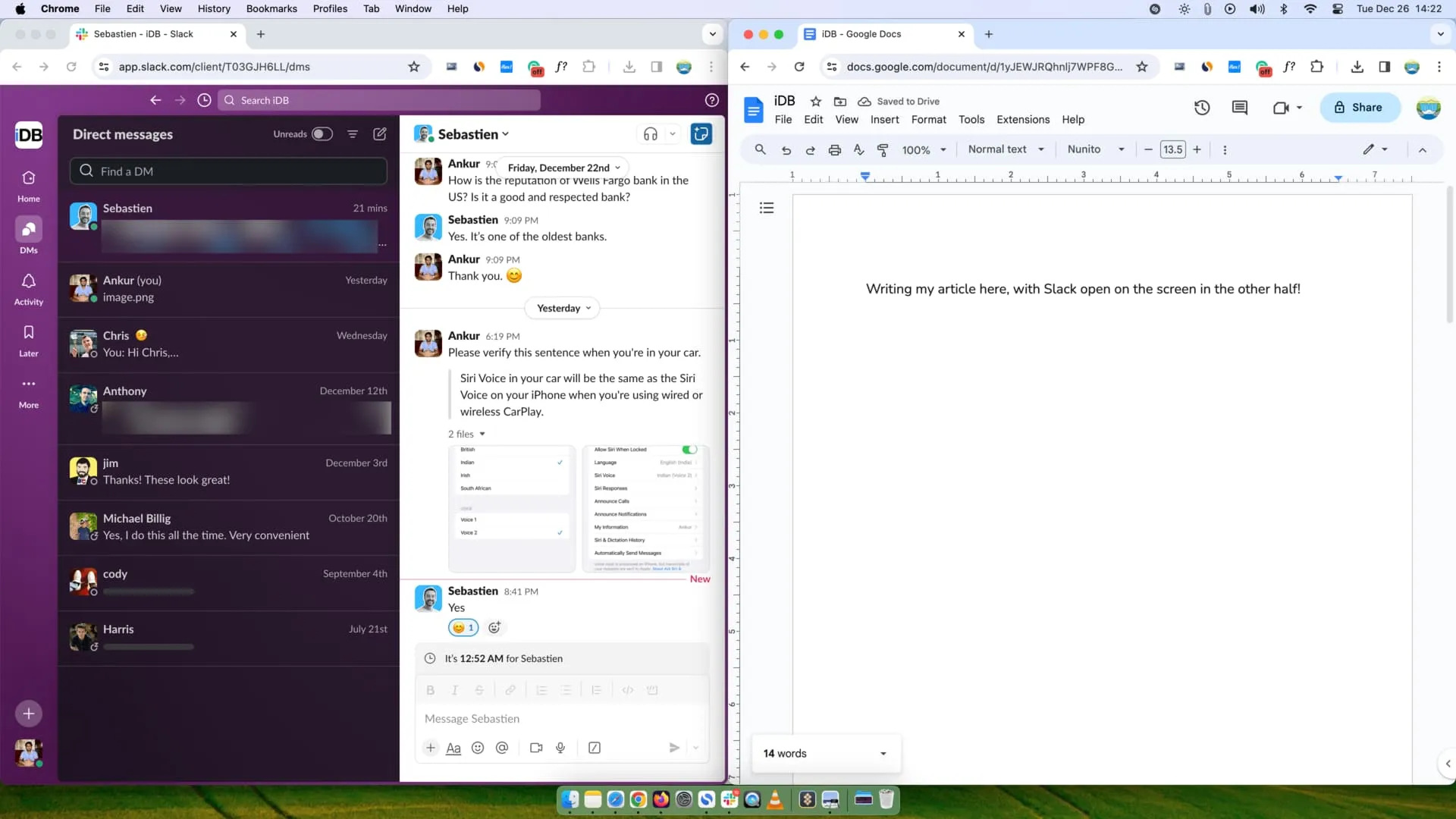Click the thumbs up reaction on Sebastien's message
The height and width of the screenshot is (819, 1456).
463,627
